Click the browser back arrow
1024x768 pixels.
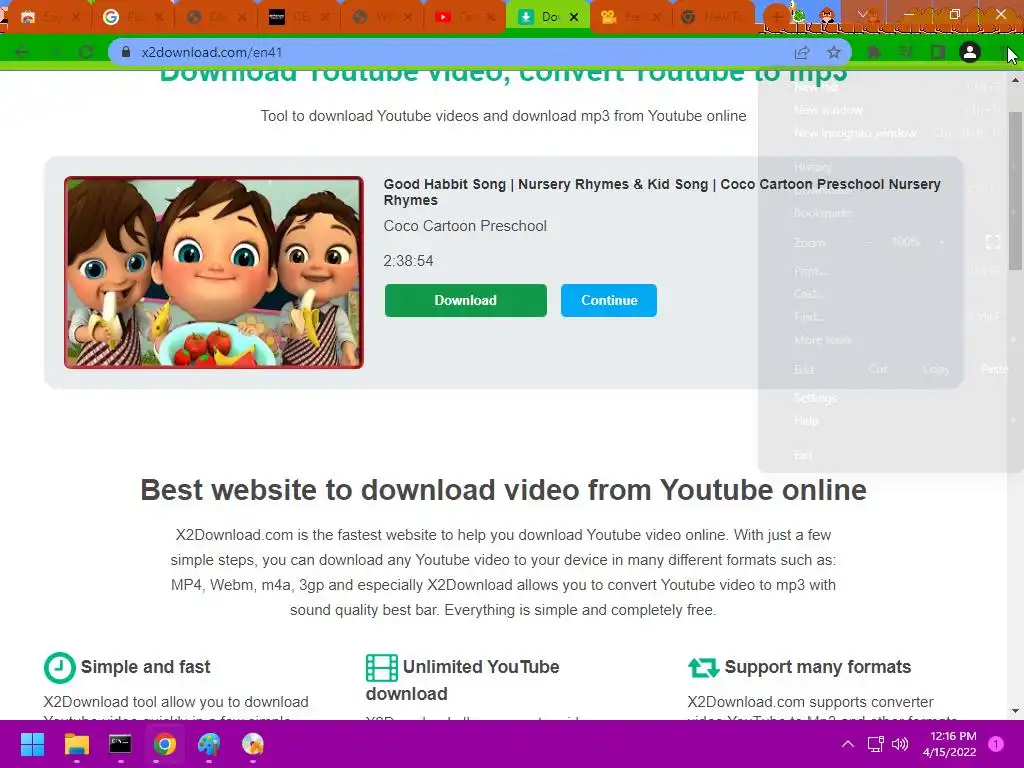[x=22, y=52]
